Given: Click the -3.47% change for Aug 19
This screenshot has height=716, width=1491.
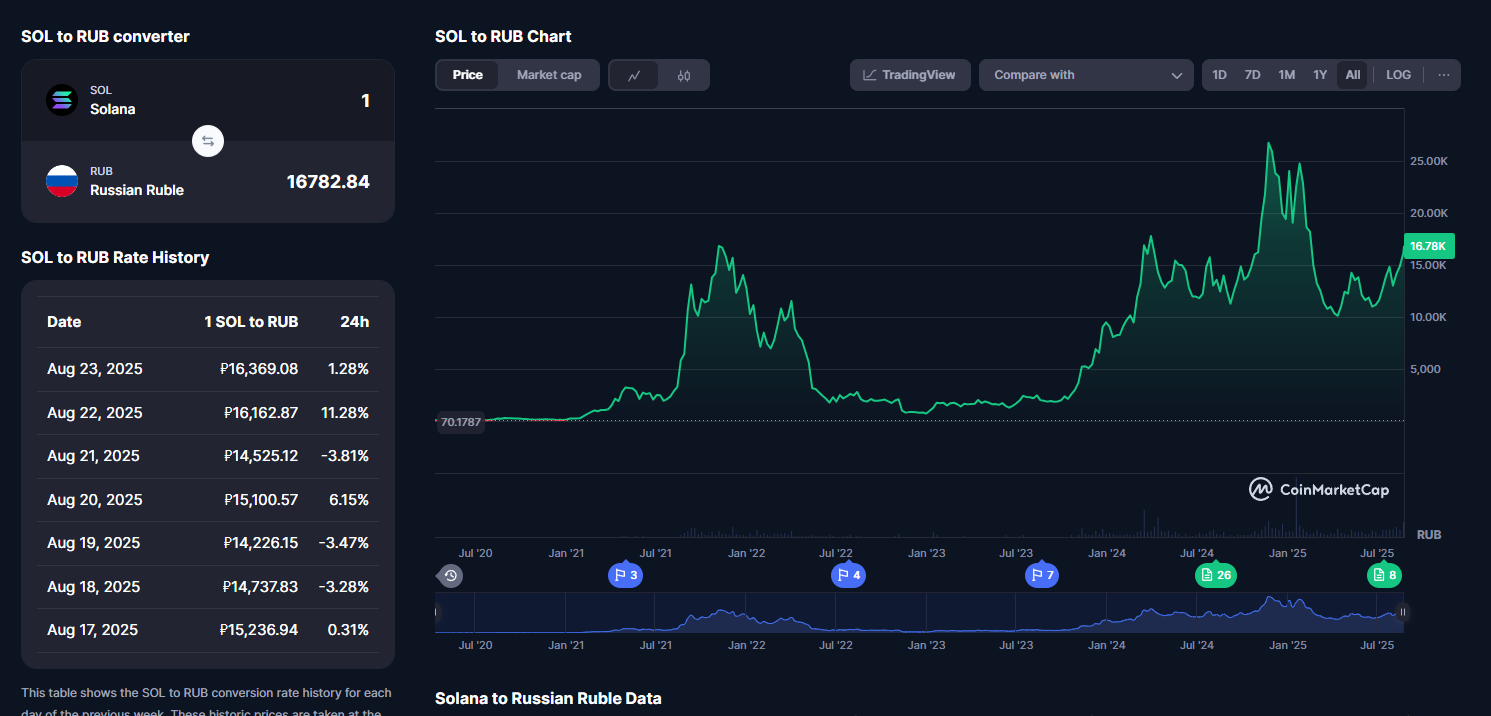Looking at the screenshot, I should point(344,543).
